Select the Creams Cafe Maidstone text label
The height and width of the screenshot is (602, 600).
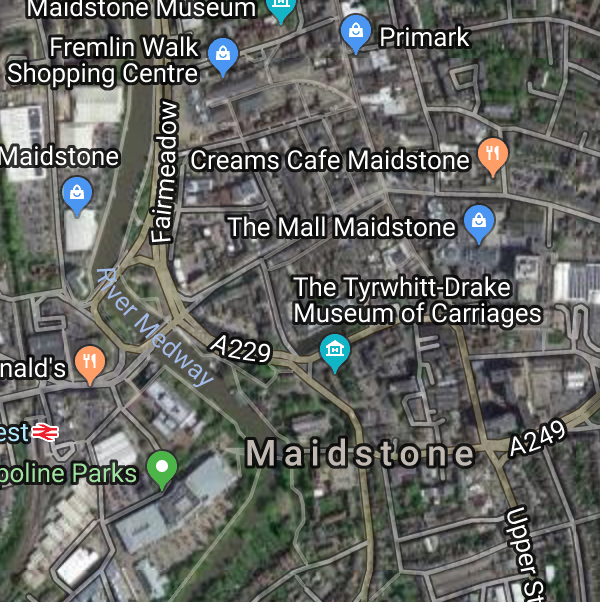[330, 160]
